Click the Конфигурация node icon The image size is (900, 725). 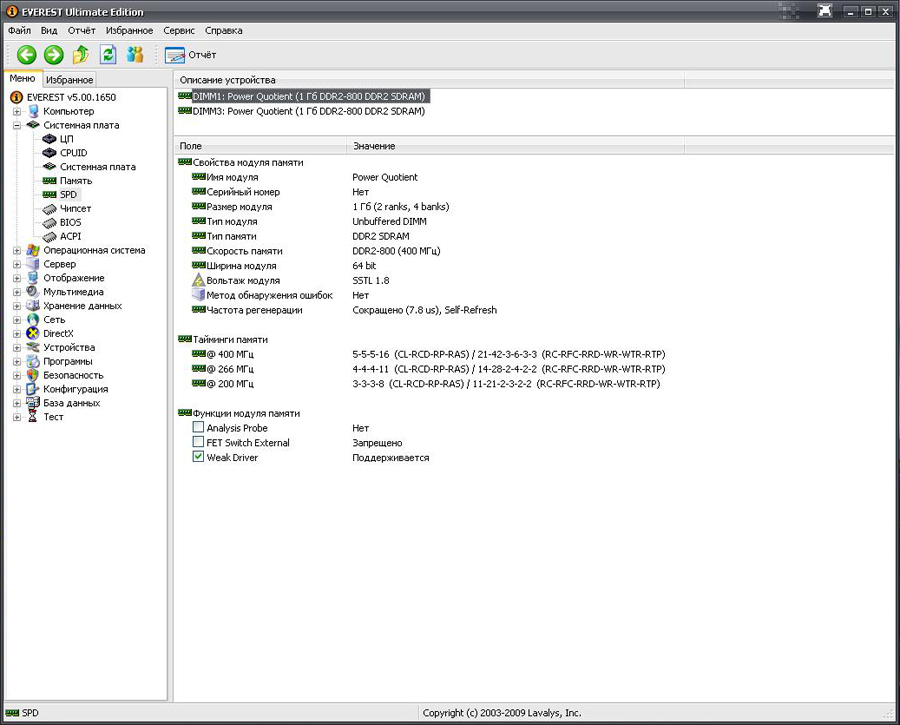pyautogui.click(x=33, y=389)
